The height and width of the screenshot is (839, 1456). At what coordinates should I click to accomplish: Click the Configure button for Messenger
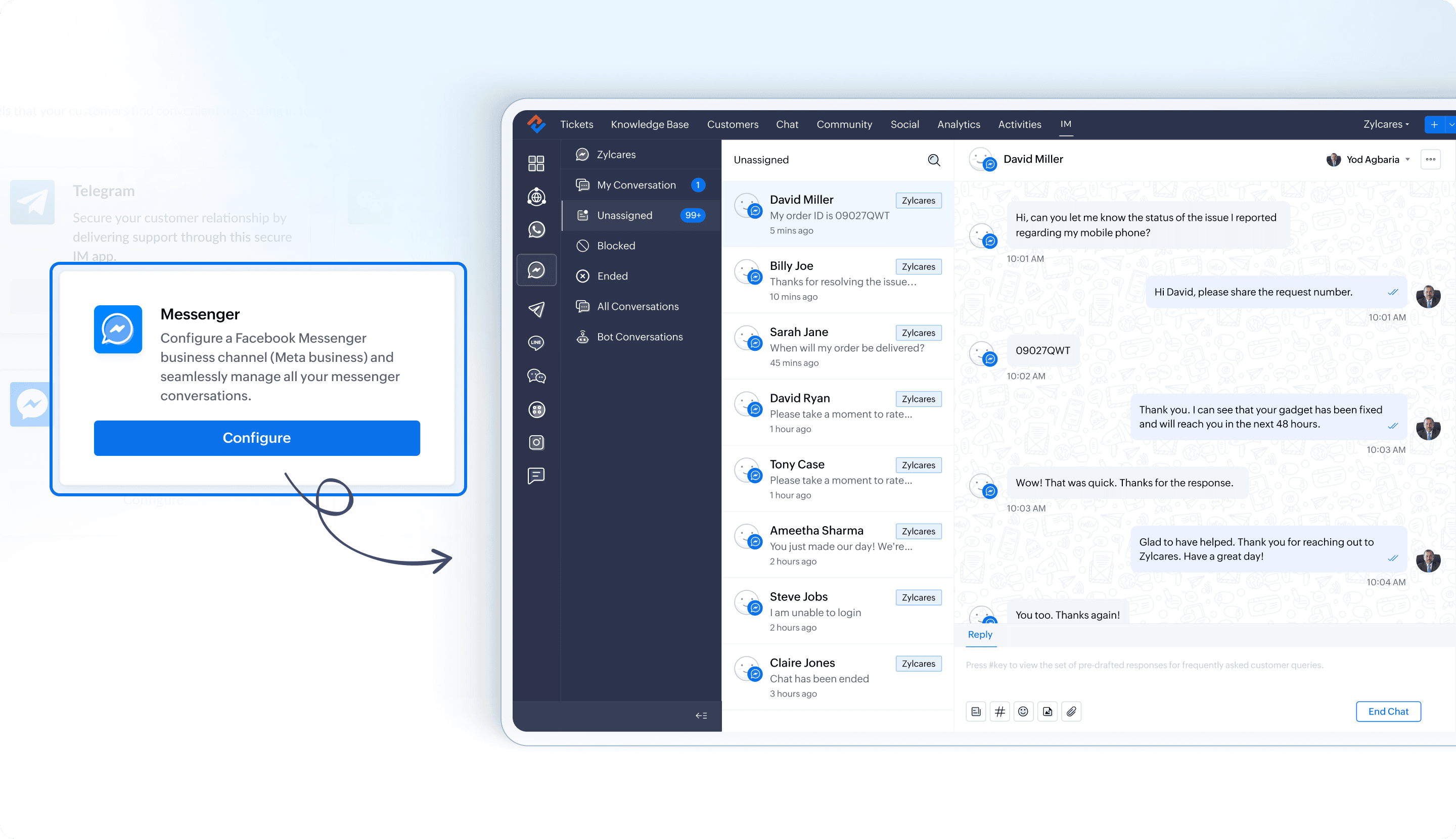[256, 438]
